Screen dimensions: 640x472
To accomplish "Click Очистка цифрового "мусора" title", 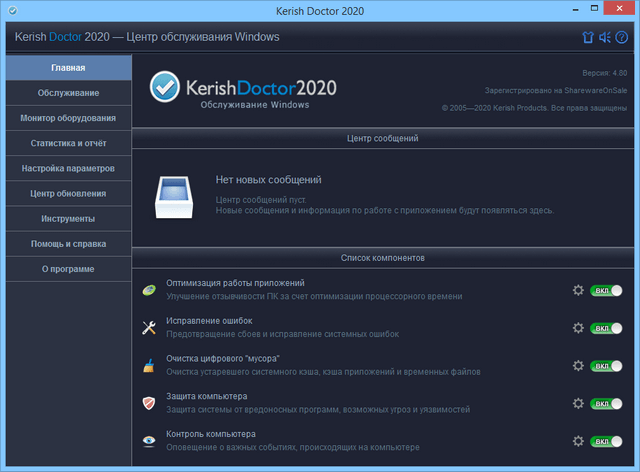I will (x=222, y=358).
